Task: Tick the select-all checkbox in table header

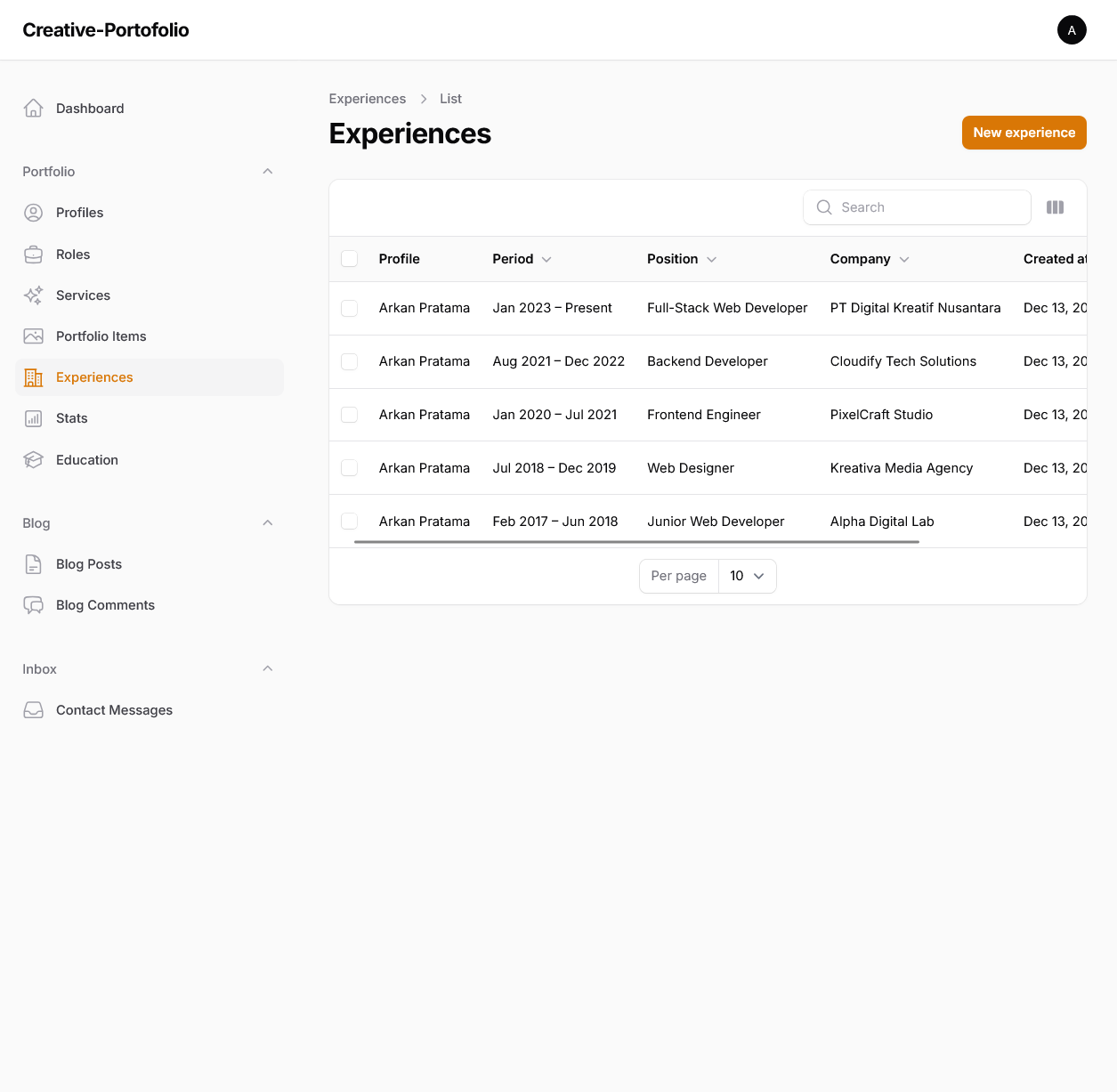Action: click(x=350, y=259)
